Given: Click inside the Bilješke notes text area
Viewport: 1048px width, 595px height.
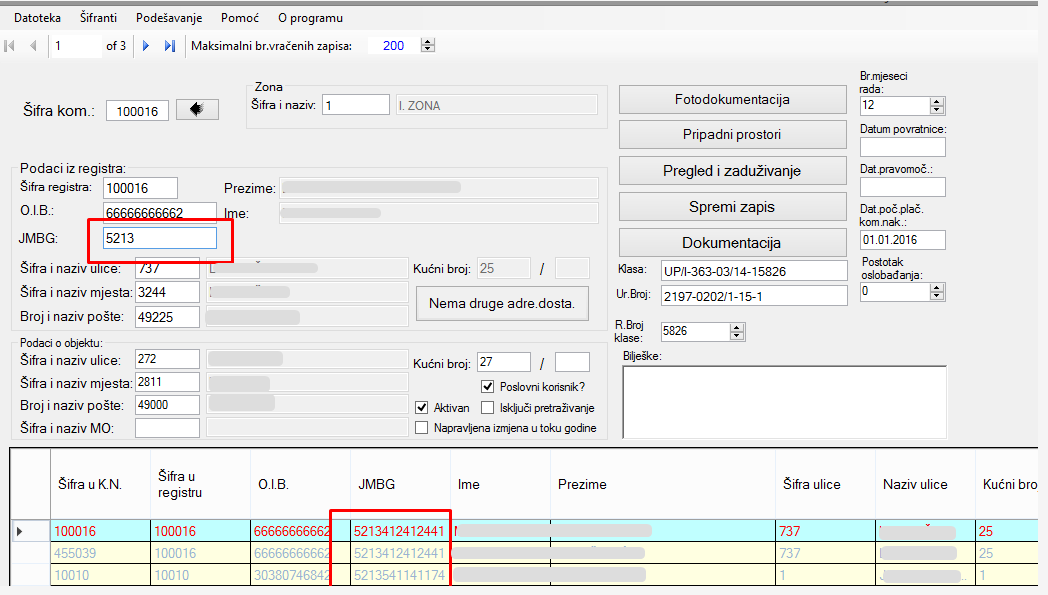Looking at the screenshot, I should 783,402.
